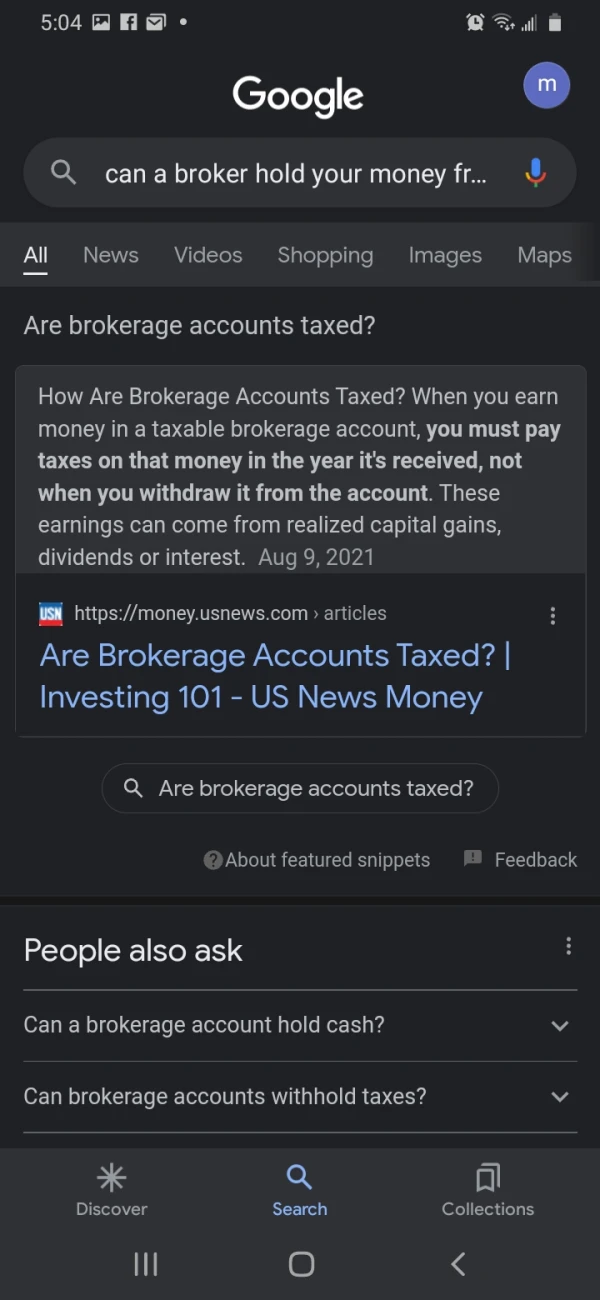Tap the voice search microphone icon
Image resolution: width=600 pixels, height=1300 pixels.
(x=536, y=173)
